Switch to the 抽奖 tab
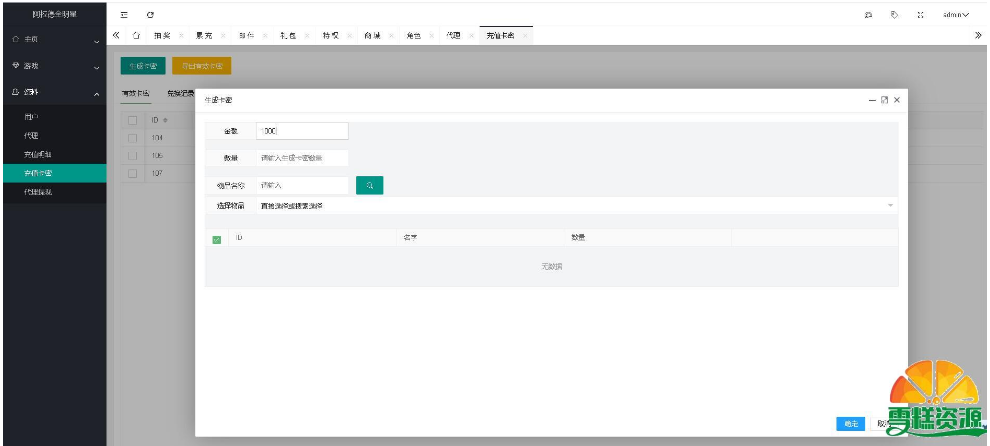990x446 pixels. tap(162, 36)
